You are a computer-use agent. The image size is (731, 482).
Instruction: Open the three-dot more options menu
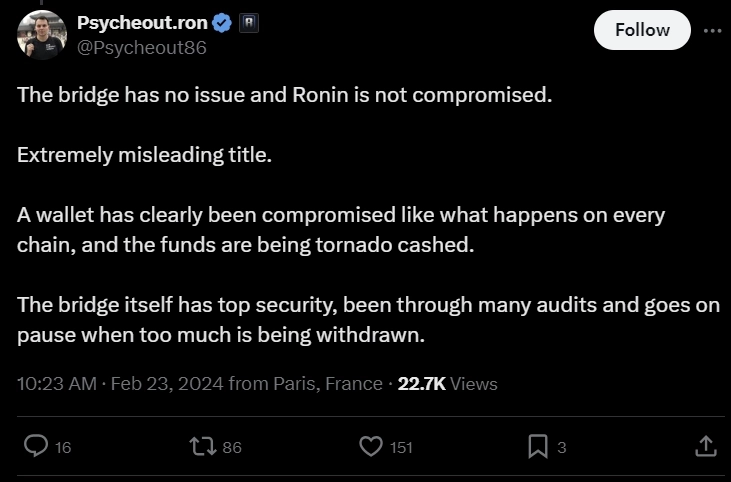click(x=712, y=30)
